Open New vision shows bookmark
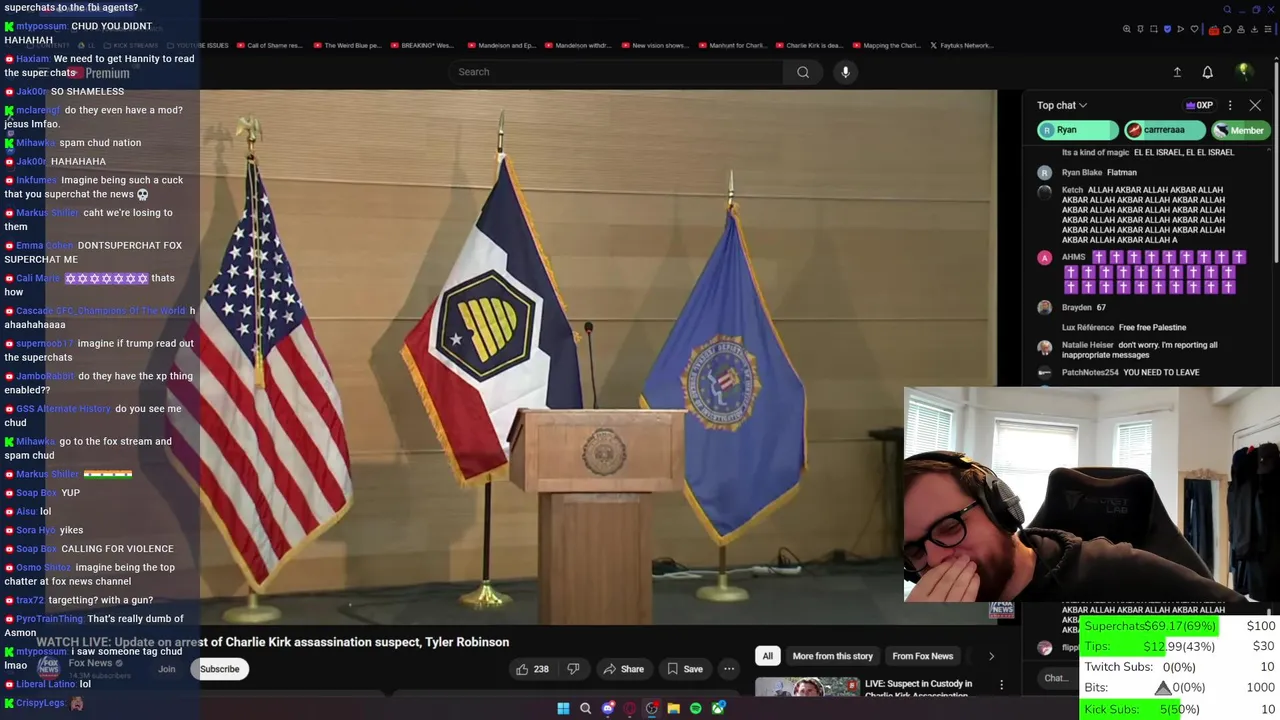This screenshot has height=720, width=1280. [656, 45]
